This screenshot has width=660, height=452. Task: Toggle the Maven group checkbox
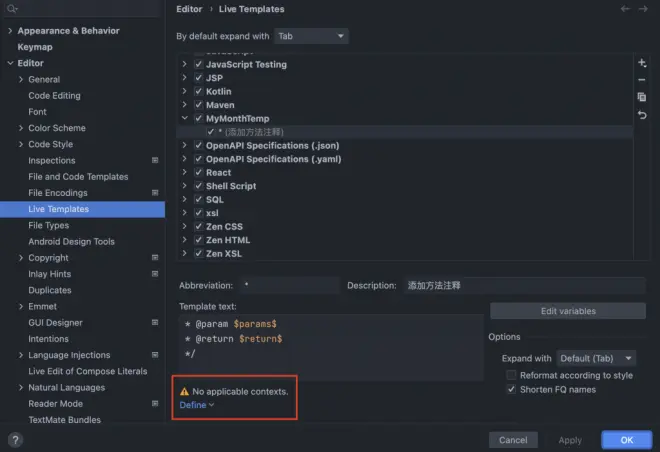click(199, 105)
